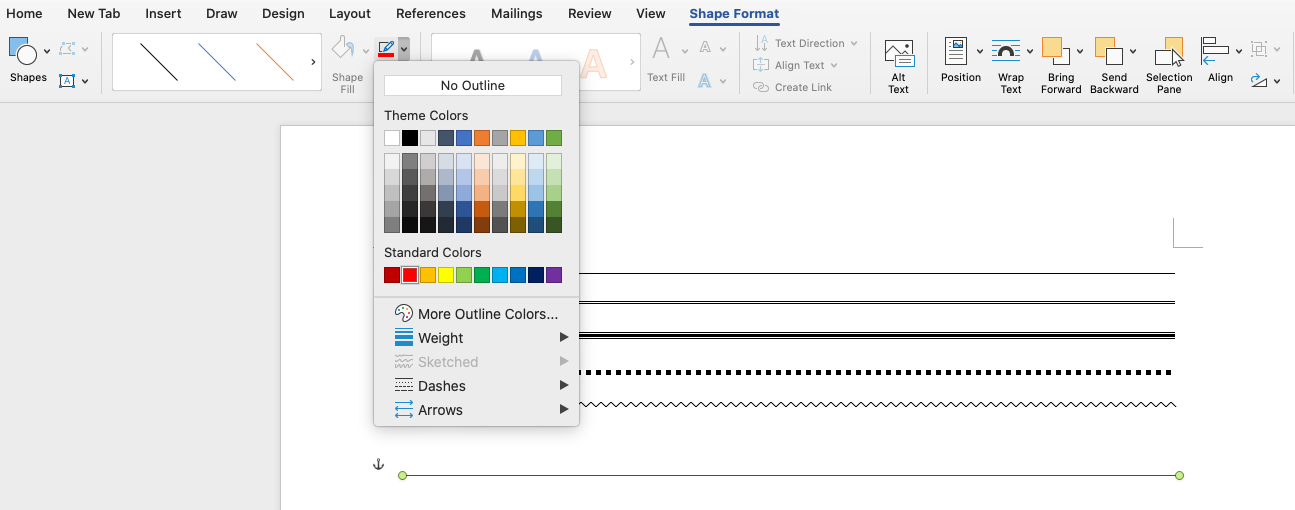Click the Shape Outline pen icon
The image size is (1295, 510).
point(385,49)
